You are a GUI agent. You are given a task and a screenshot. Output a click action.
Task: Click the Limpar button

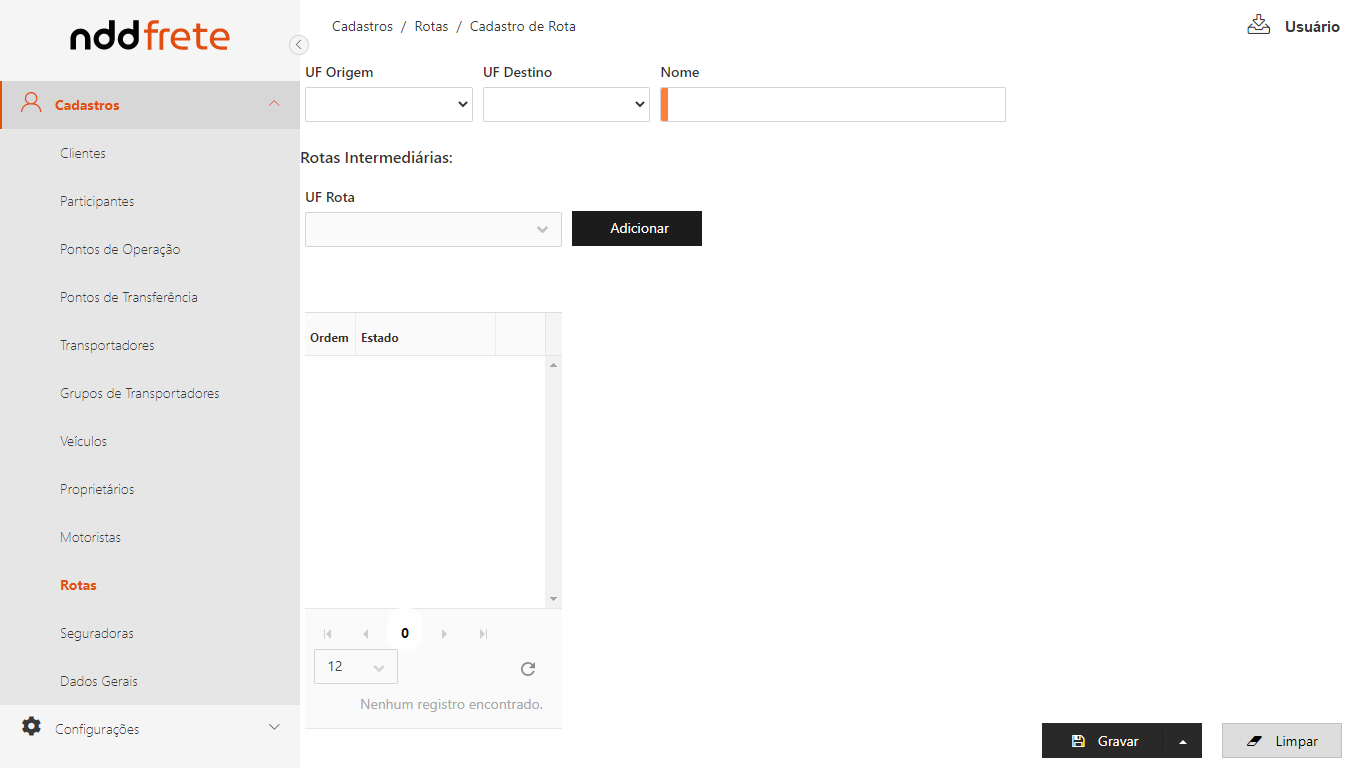1281,741
